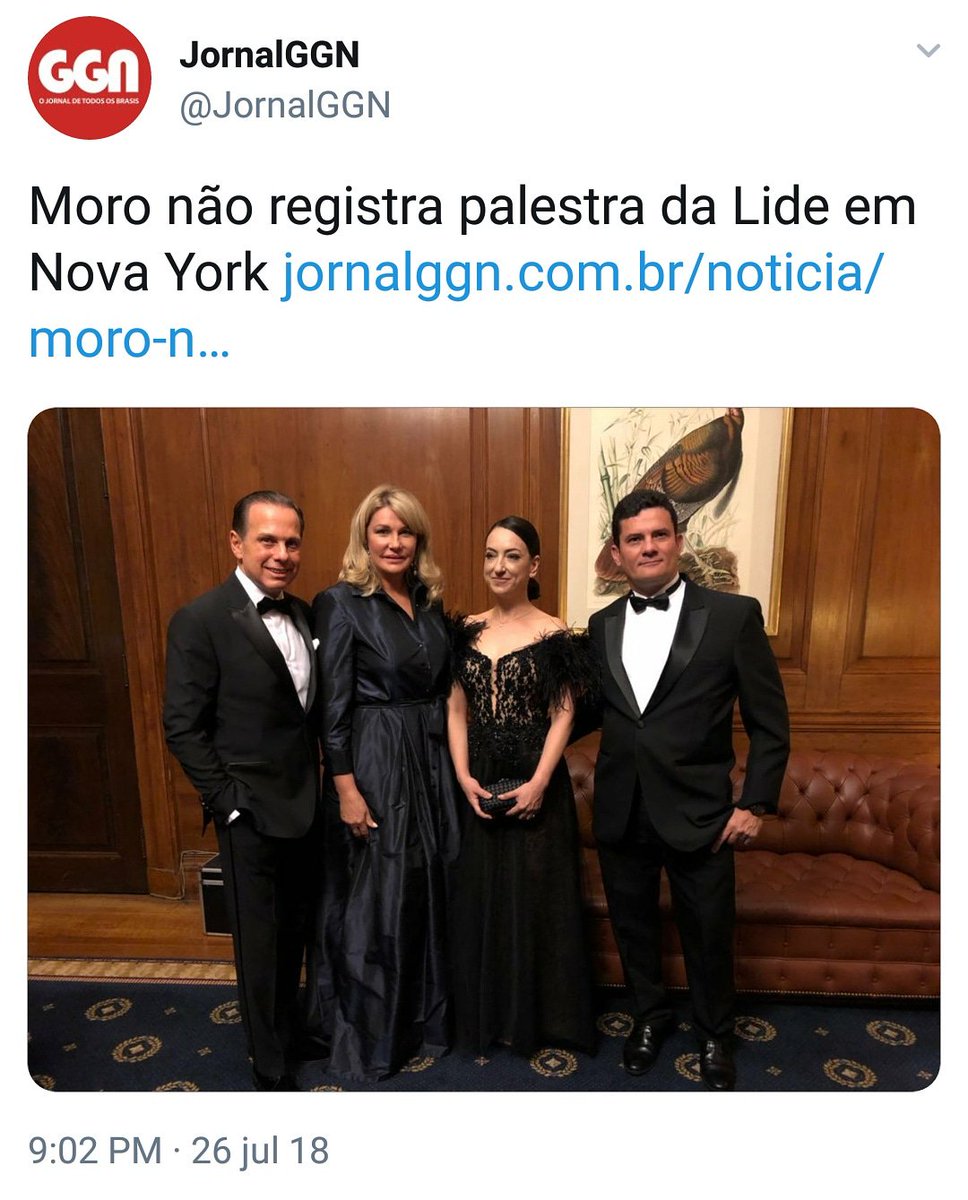Screen dimensions: 968x1200
Task: Click the words Nova York in the tweet
Action: pyautogui.click(x=149, y=273)
